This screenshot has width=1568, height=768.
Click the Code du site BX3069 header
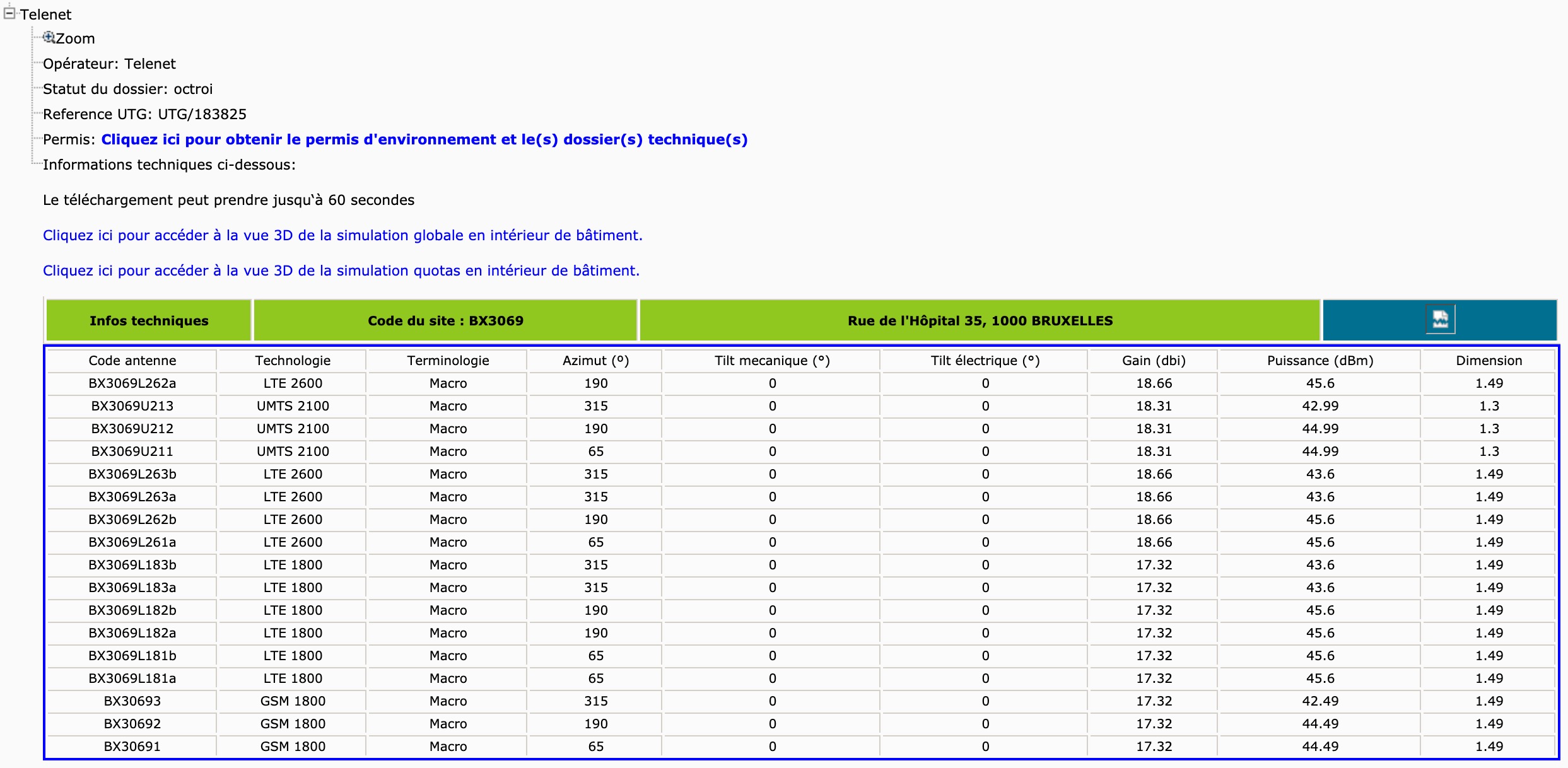point(445,320)
